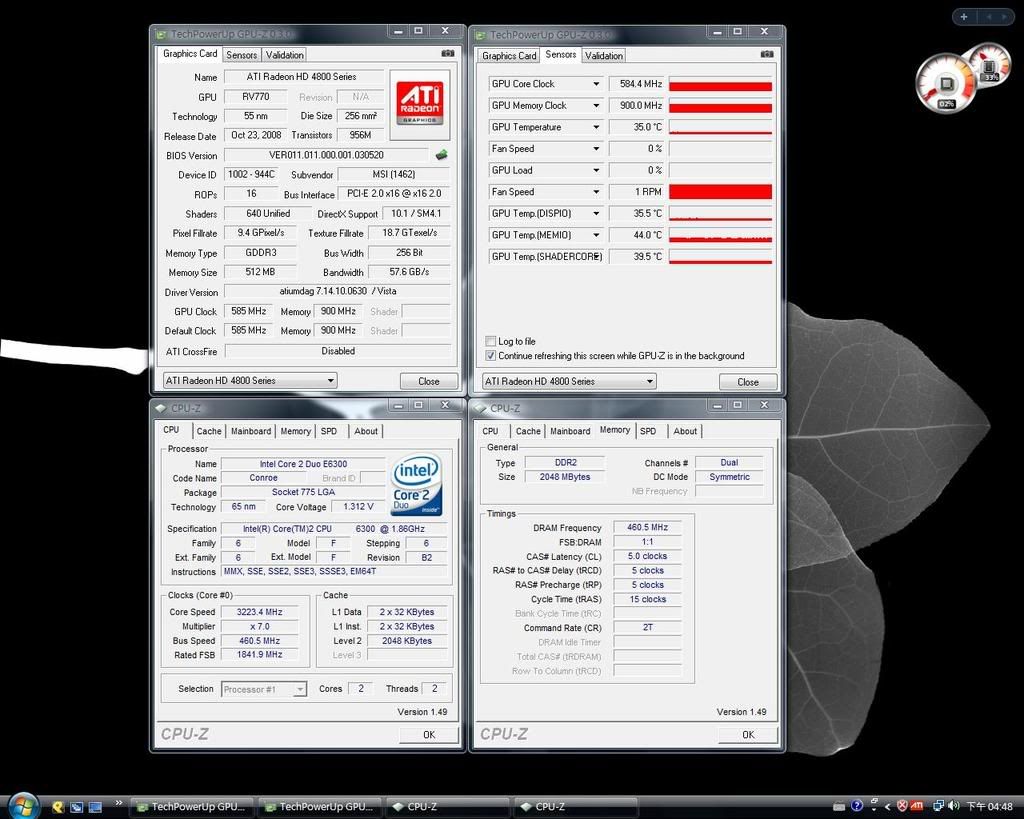Open Mainboard tab in the CPU-Z CPU window

(251, 431)
